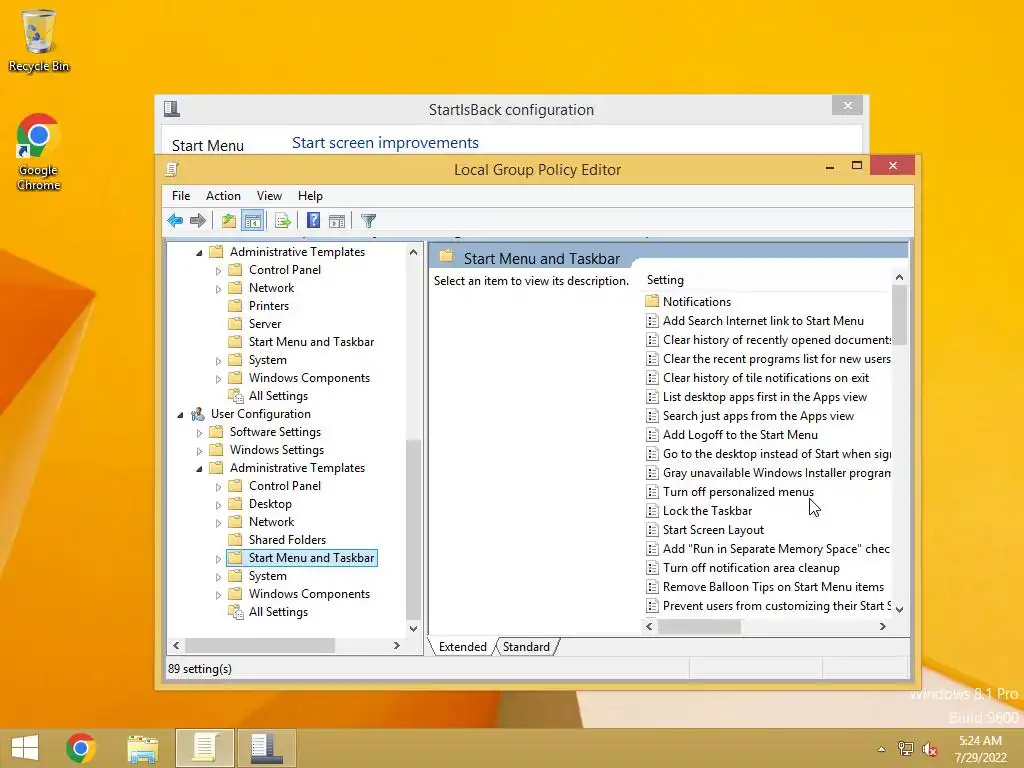Switch to the Standard tab

click(x=526, y=647)
